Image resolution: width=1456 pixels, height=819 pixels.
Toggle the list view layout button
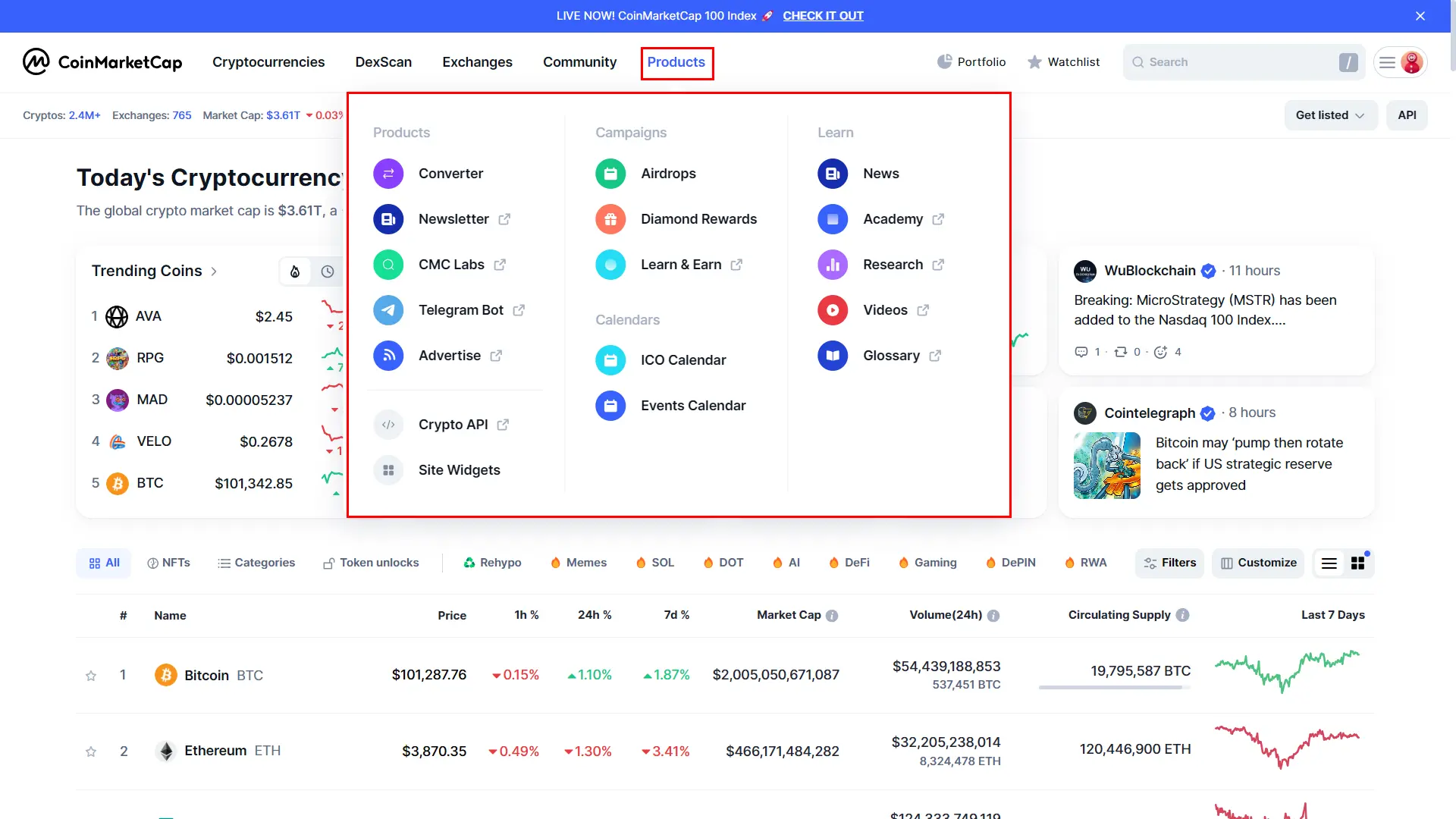[x=1329, y=562]
